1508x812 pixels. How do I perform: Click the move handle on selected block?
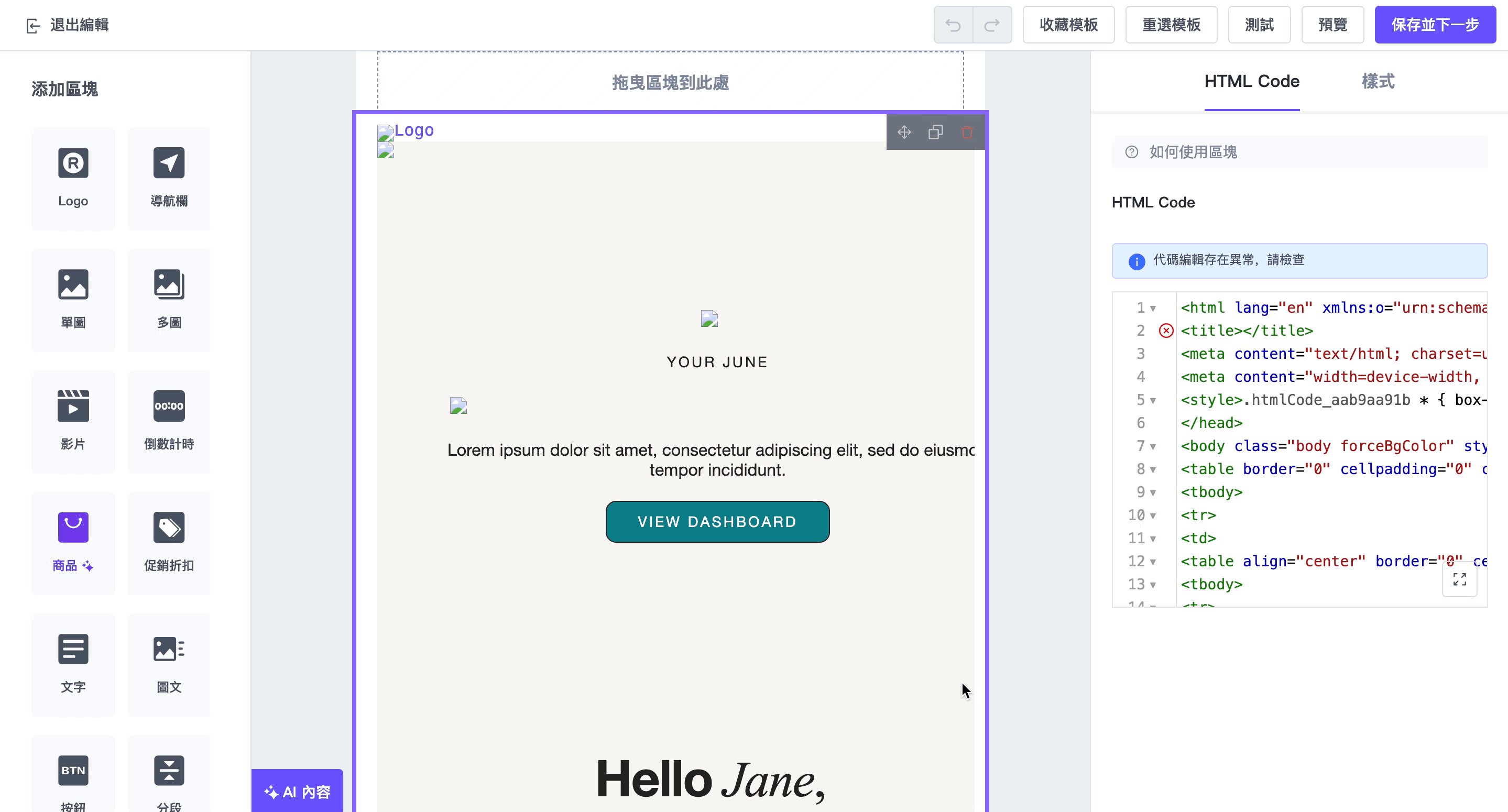[x=904, y=133]
